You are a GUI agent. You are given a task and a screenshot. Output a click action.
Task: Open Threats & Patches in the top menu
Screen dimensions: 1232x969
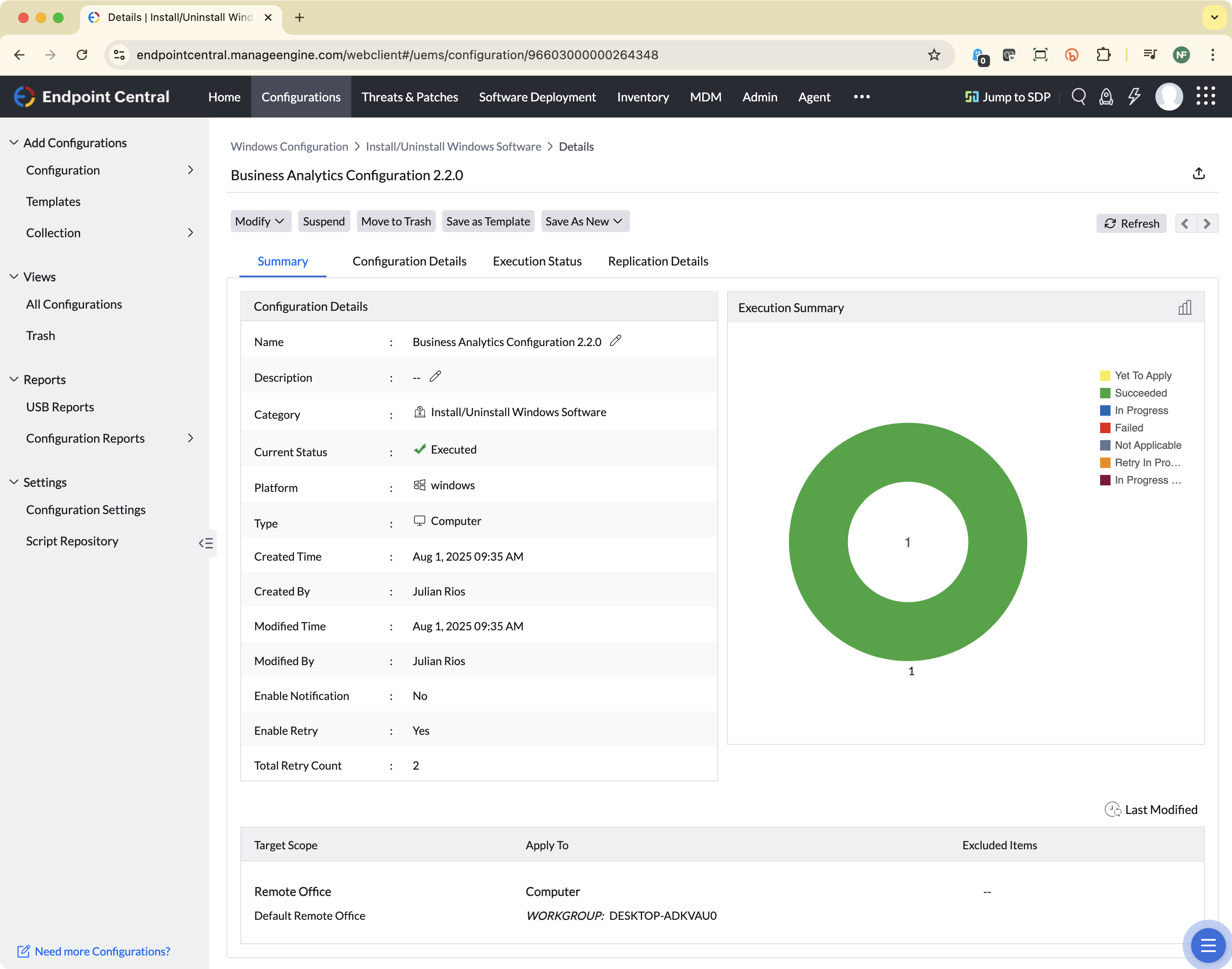click(410, 97)
